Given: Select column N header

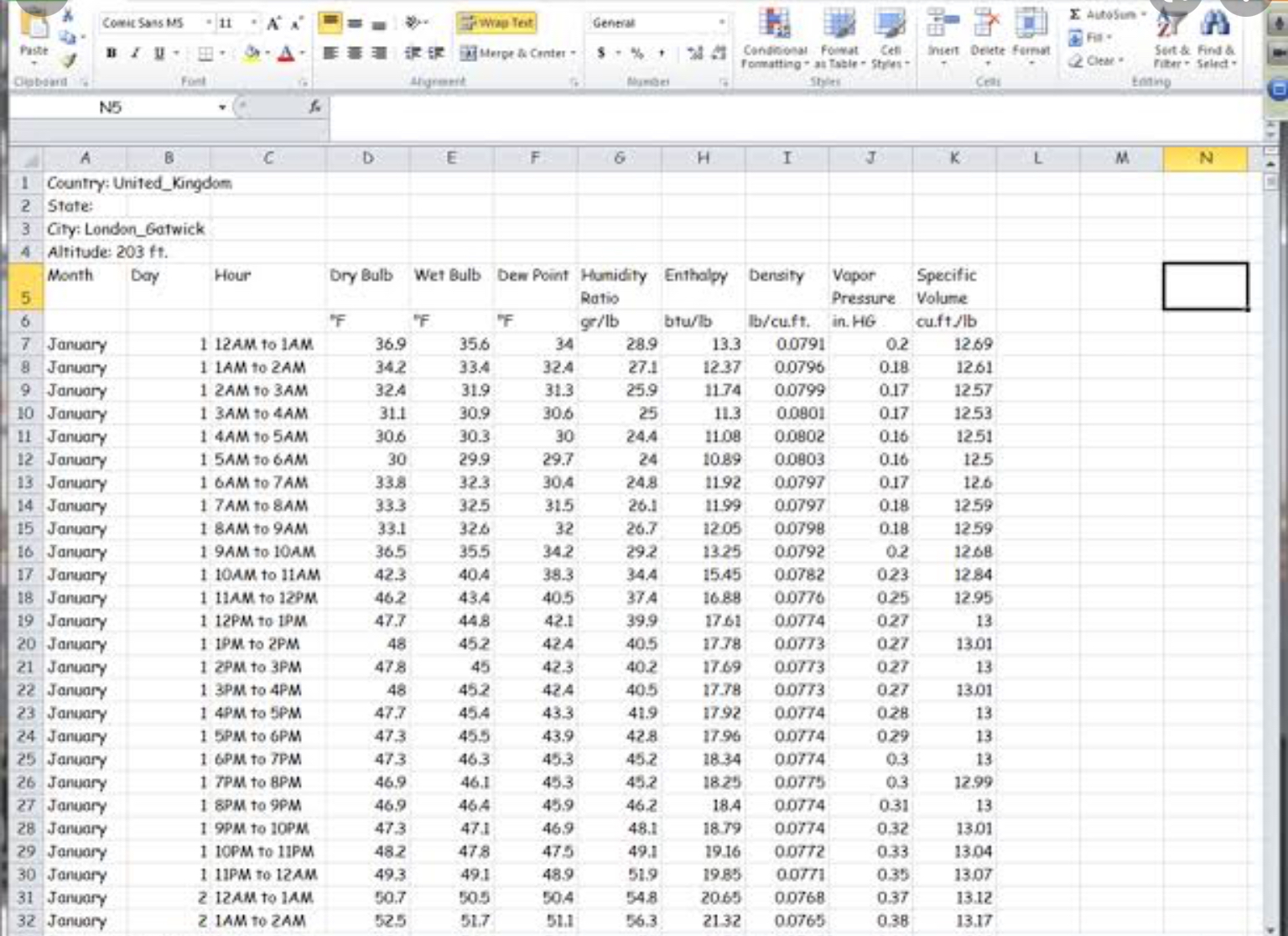Looking at the screenshot, I should (x=1205, y=159).
